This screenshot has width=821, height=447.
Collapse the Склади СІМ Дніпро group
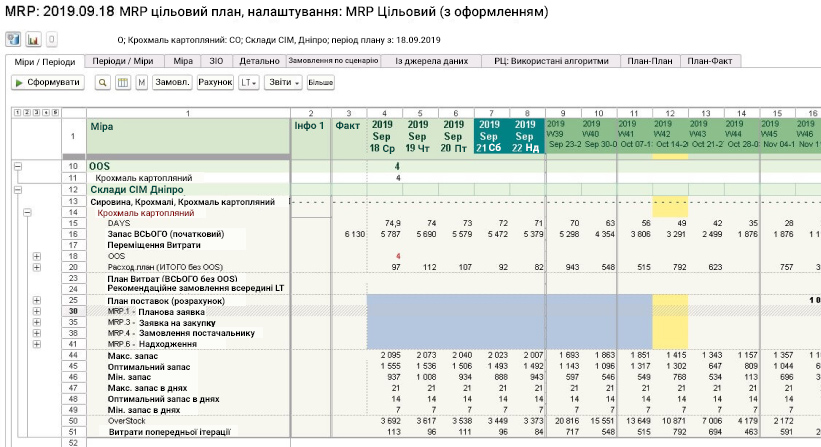tap(18, 190)
